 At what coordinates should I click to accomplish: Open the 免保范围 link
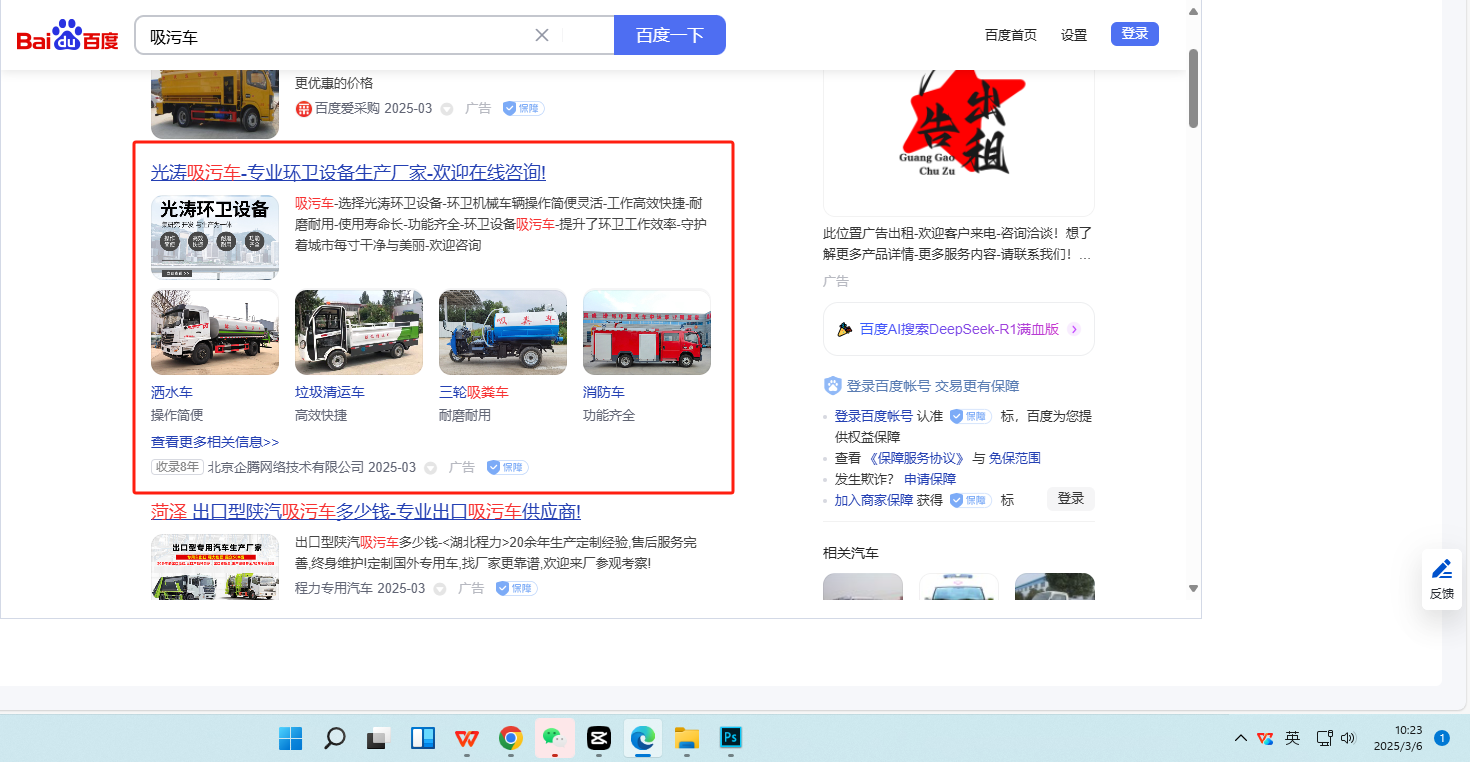[1015, 458]
